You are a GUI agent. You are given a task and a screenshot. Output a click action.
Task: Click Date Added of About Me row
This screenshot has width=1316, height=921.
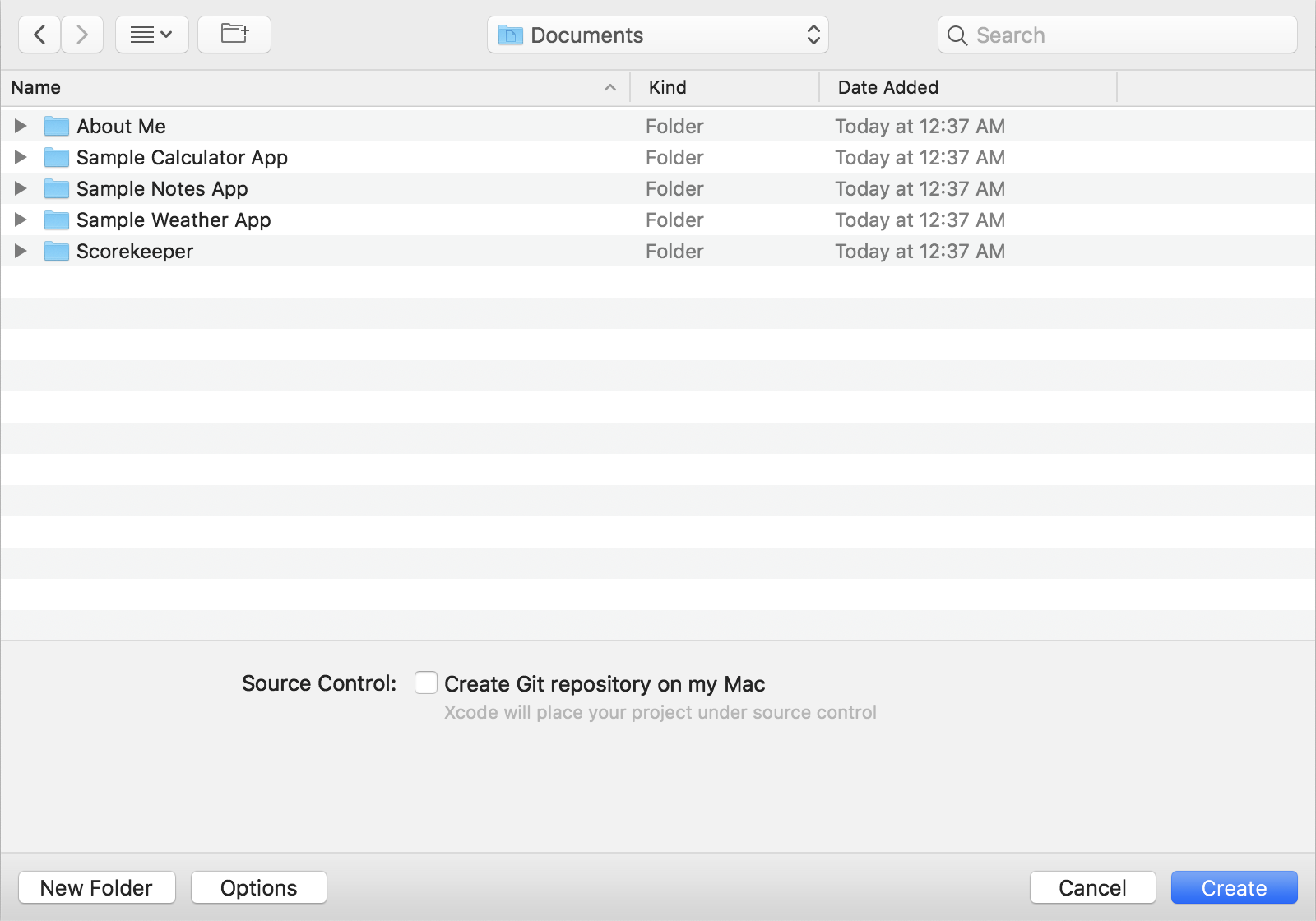pyautogui.click(x=920, y=126)
